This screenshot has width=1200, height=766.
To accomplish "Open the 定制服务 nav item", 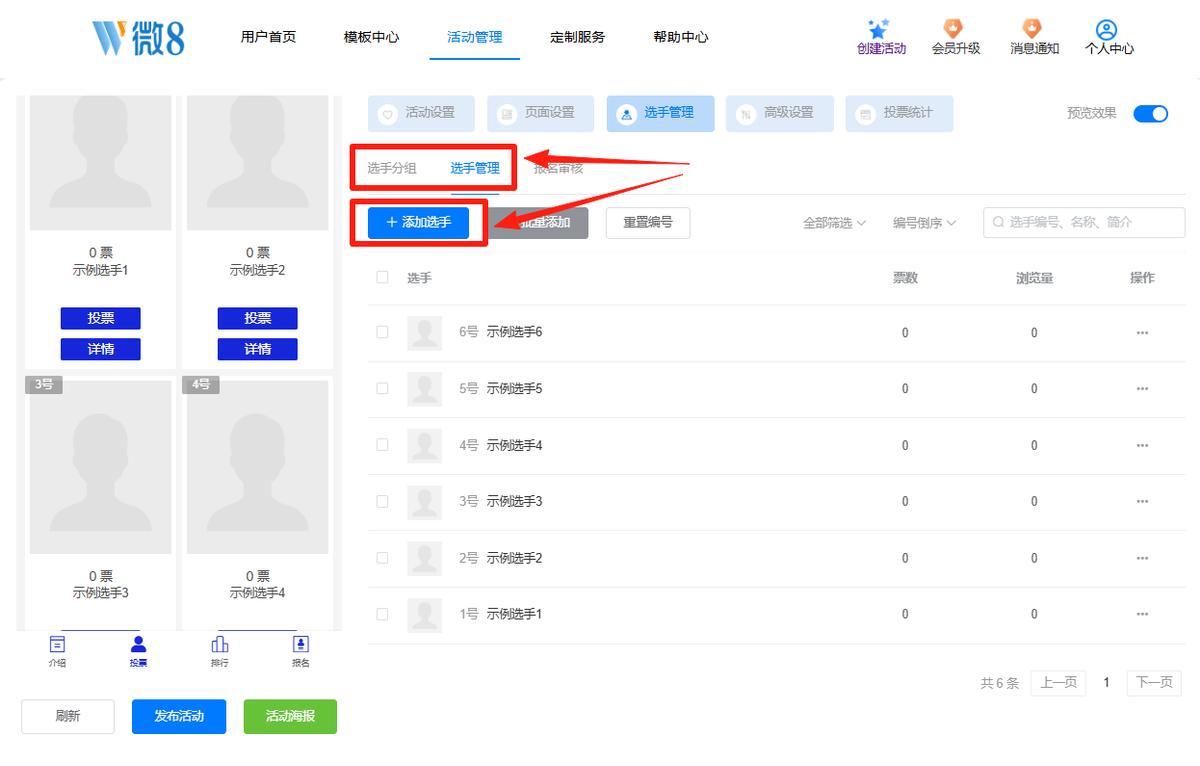I will point(578,37).
